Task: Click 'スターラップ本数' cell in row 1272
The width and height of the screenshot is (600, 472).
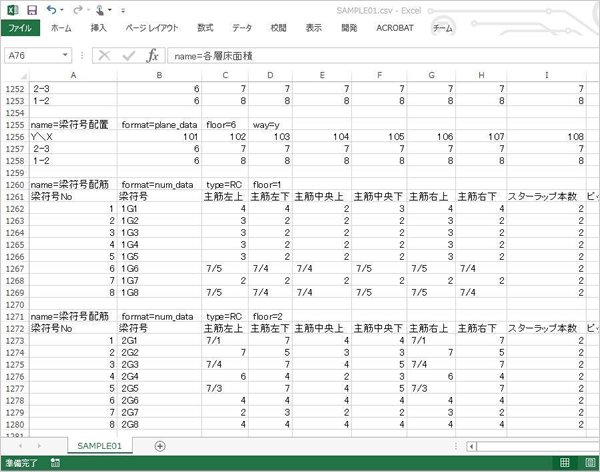Action: pyautogui.click(x=546, y=328)
